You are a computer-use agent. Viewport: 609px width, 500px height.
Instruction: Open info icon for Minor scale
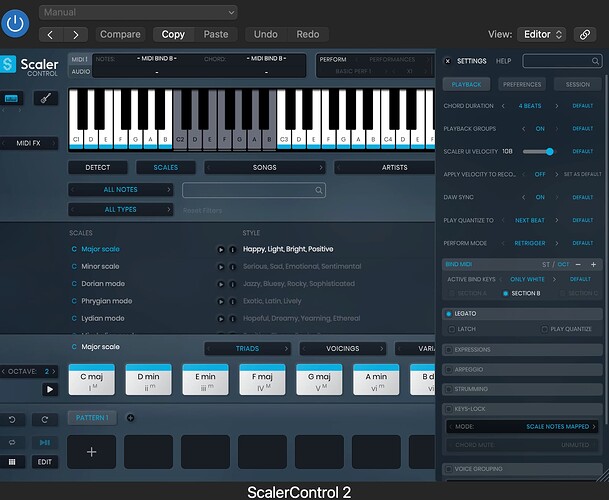232,266
